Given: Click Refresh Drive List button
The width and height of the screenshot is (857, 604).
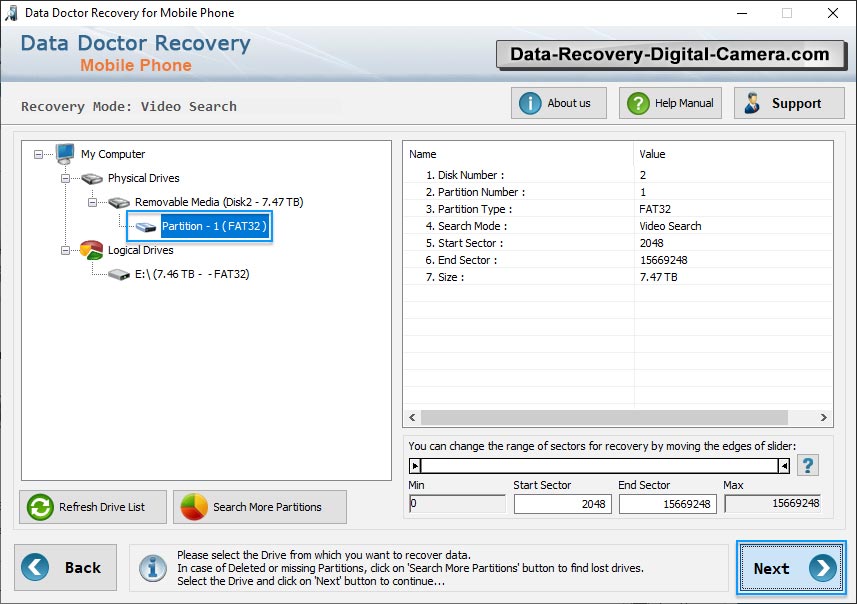Looking at the screenshot, I should 93,507.
